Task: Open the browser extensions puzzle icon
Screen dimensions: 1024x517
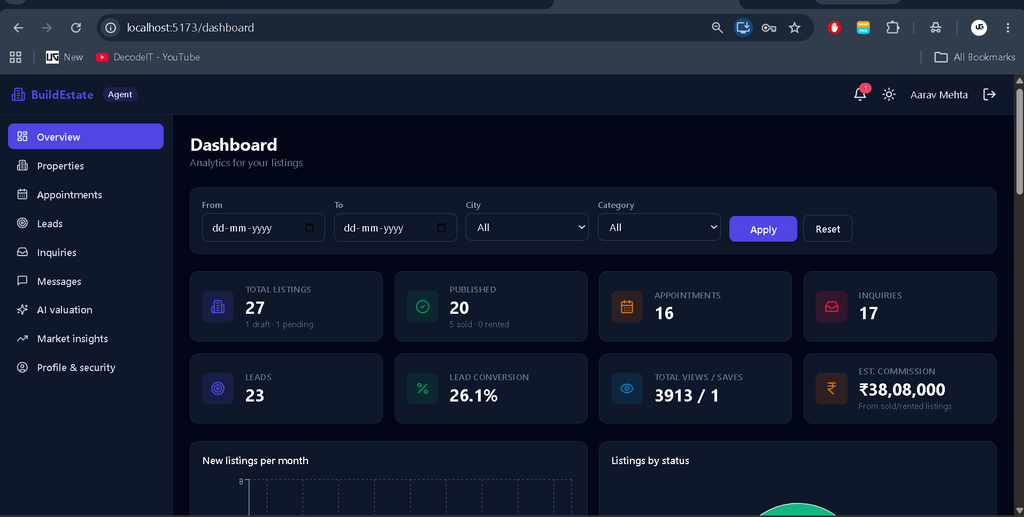Action: (x=892, y=27)
